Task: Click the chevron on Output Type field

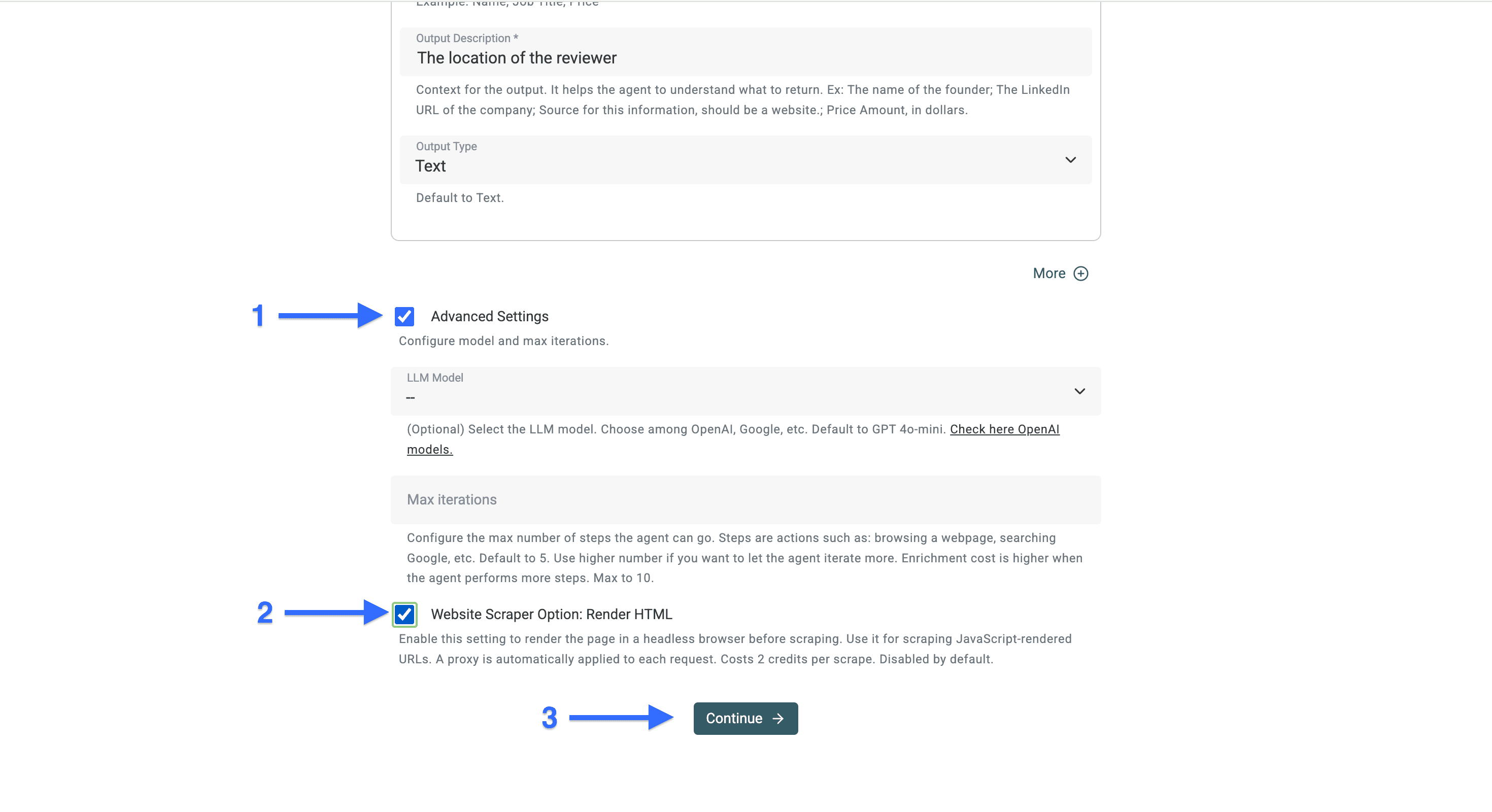Action: pos(1070,160)
